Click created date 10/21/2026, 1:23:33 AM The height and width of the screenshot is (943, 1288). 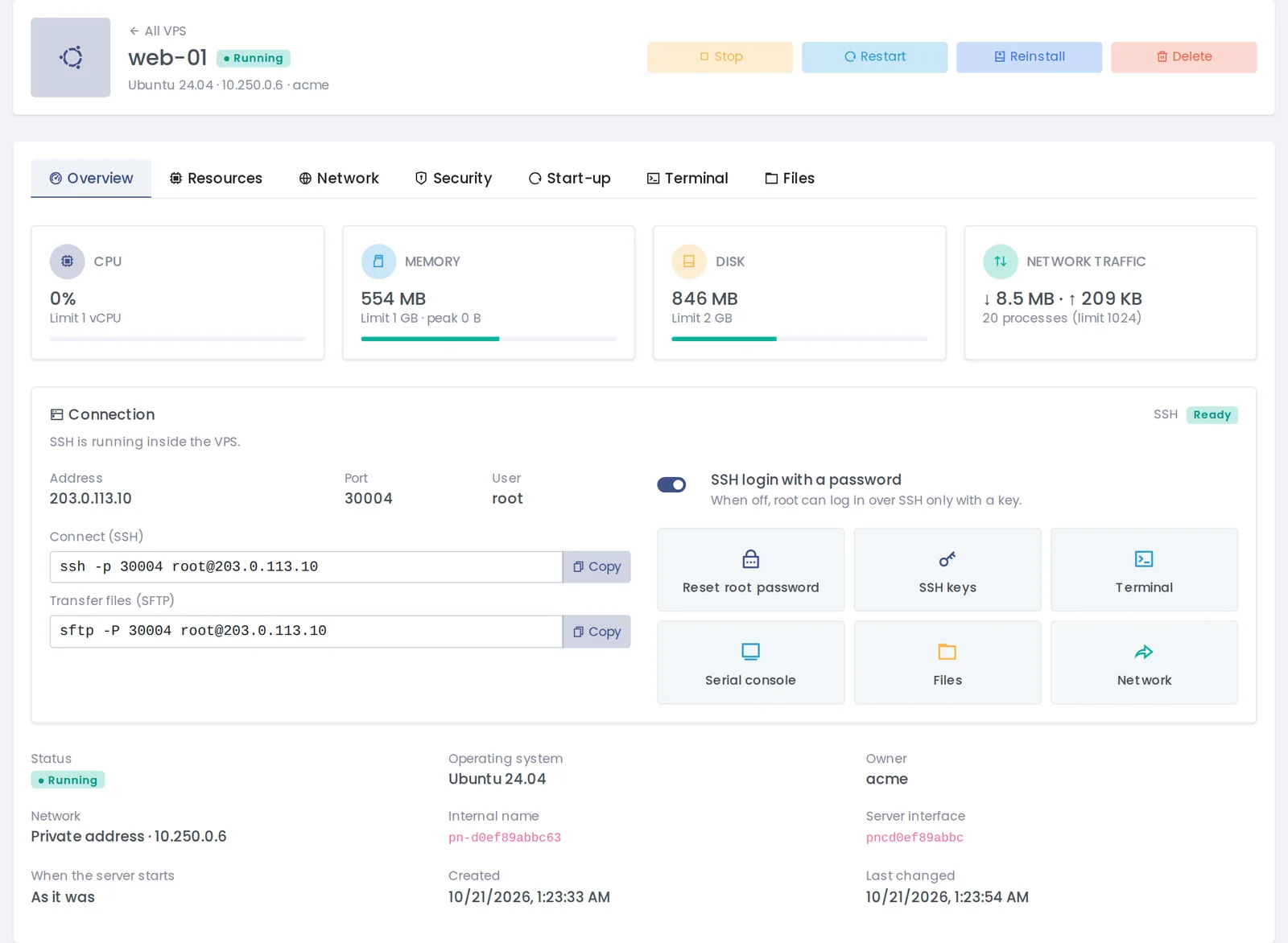click(529, 897)
